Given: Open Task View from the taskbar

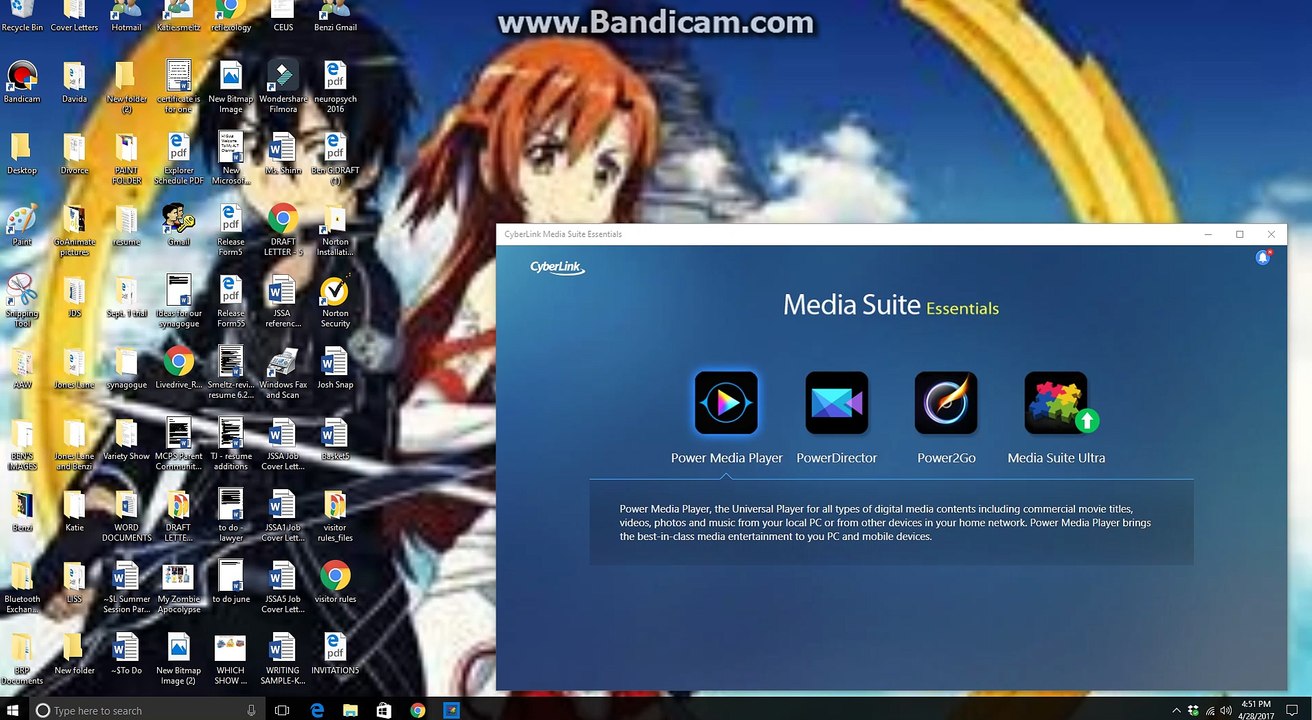Looking at the screenshot, I should click(x=282, y=710).
